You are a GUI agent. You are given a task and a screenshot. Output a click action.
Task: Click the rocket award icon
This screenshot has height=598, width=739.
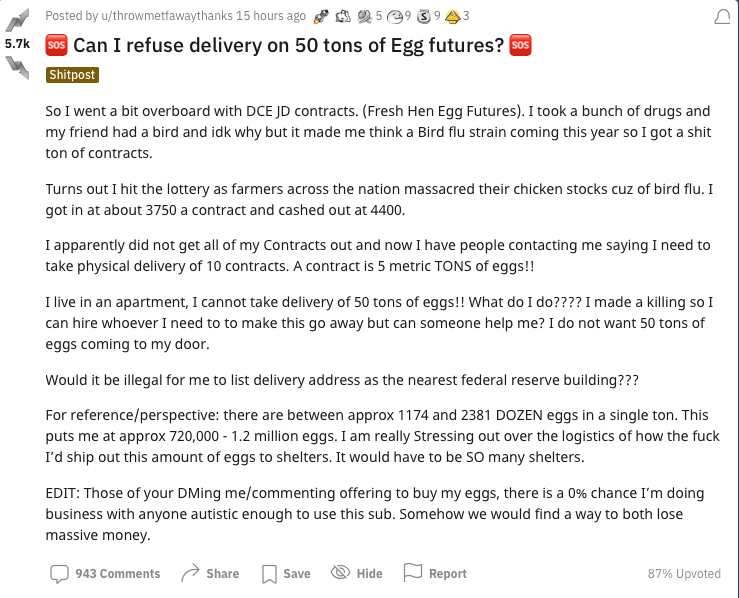[x=320, y=16]
